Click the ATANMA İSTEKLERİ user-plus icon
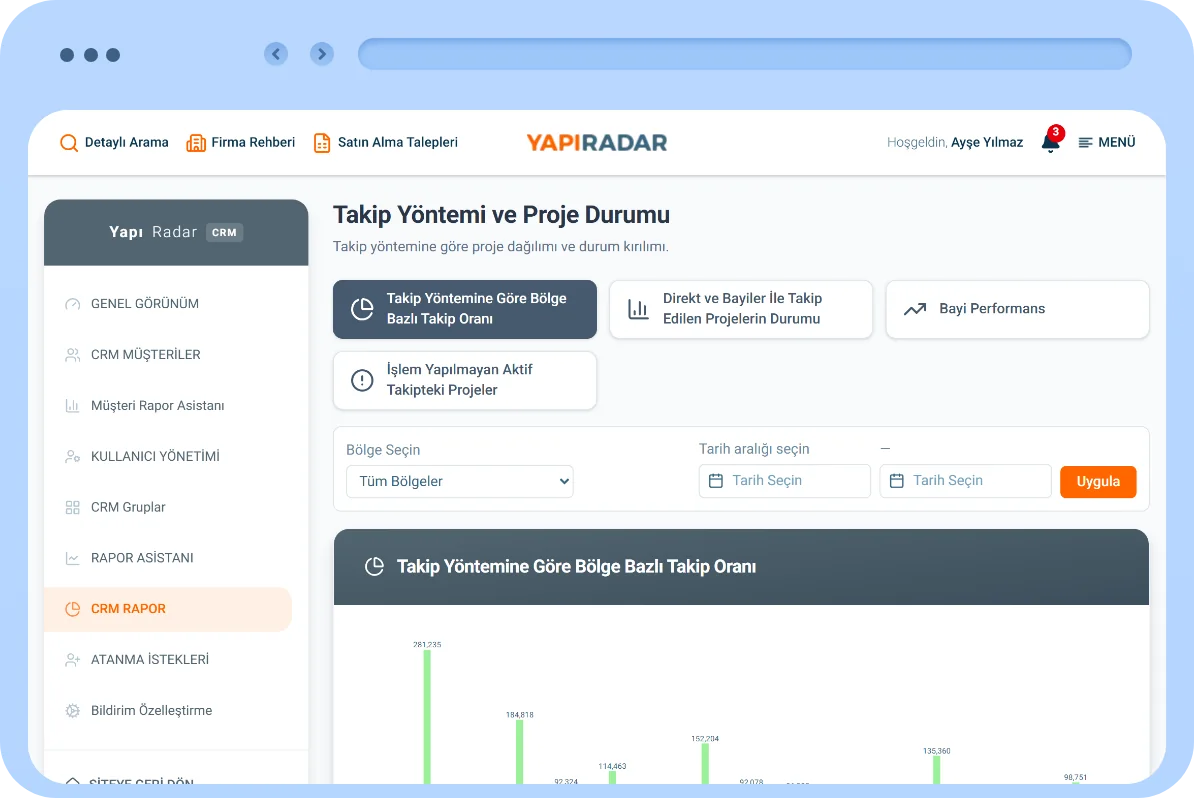Image resolution: width=1194 pixels, height=798 pixels. [72, 659]
